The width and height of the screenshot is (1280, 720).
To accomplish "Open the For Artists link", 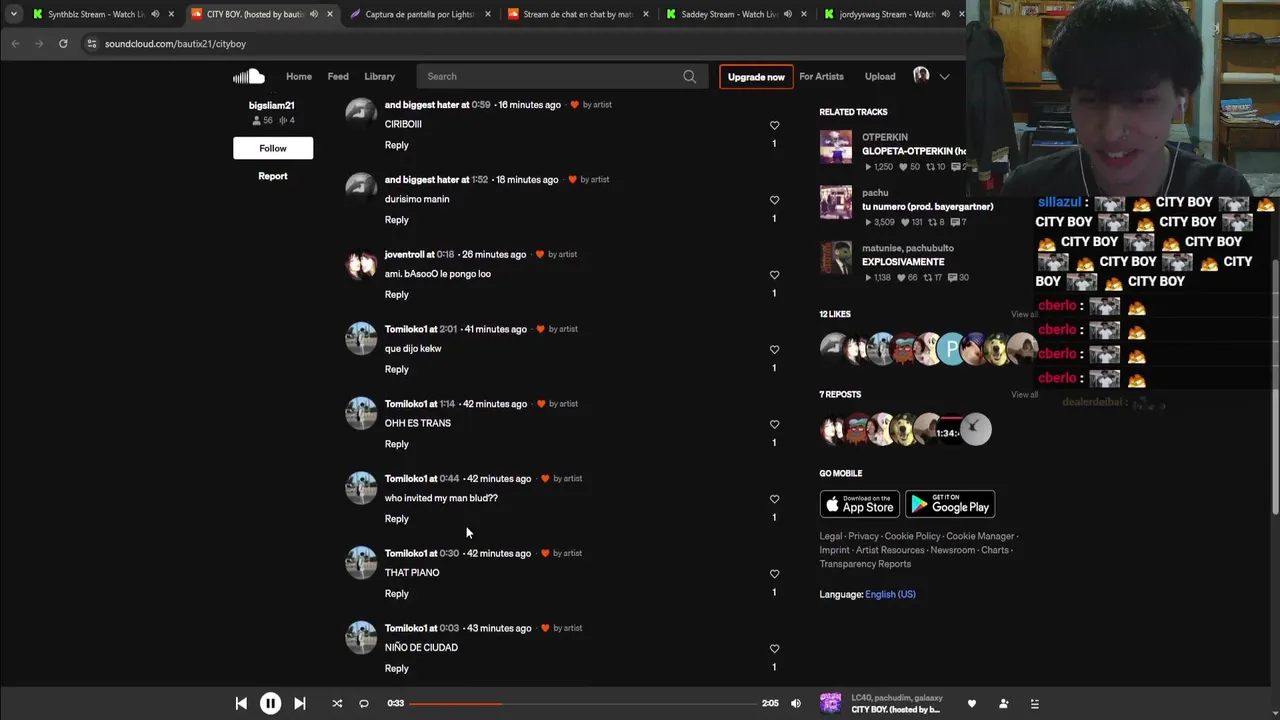I will pos(821,77).
